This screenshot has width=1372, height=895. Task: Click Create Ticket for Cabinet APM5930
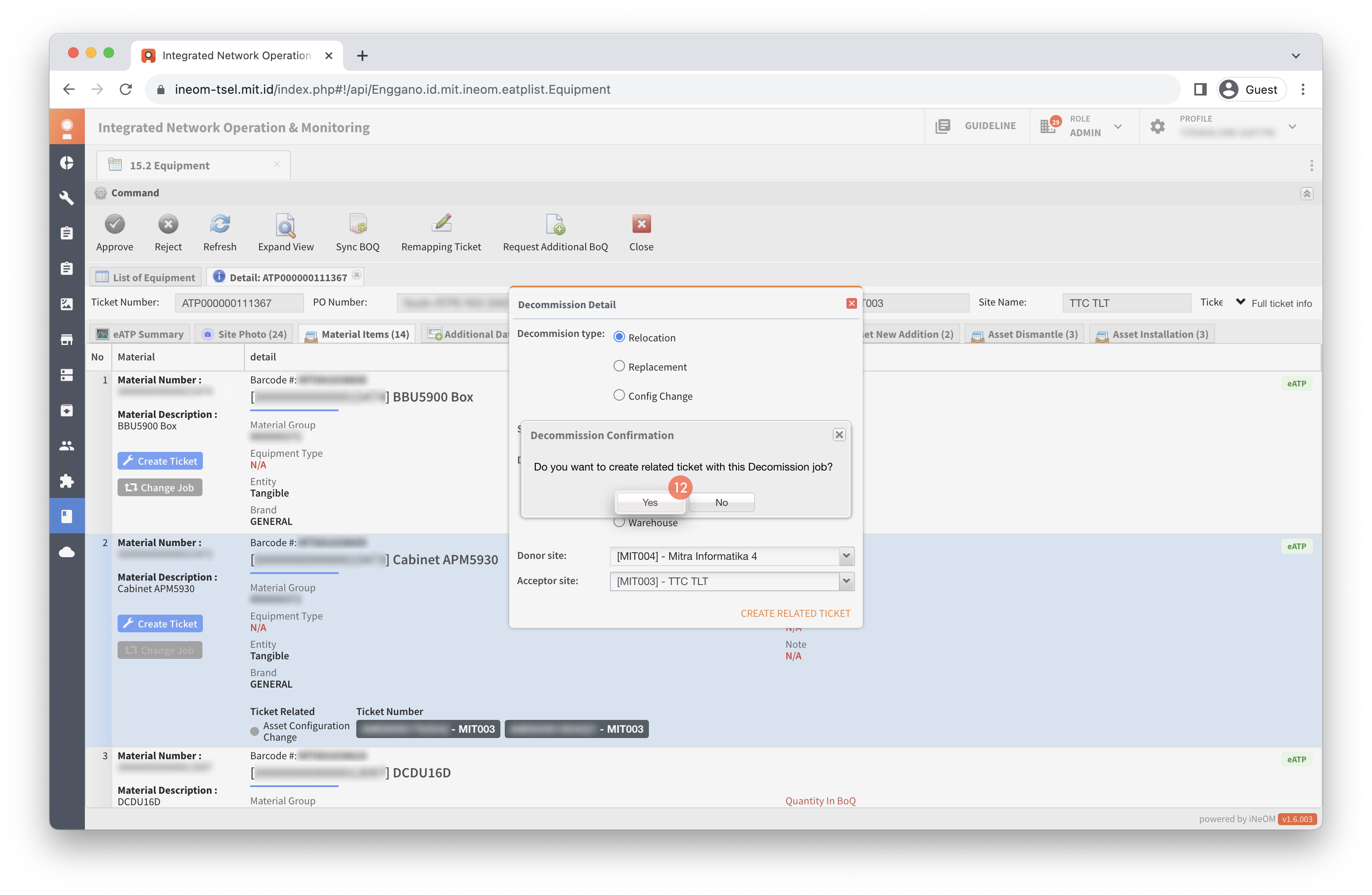point(160,623)
